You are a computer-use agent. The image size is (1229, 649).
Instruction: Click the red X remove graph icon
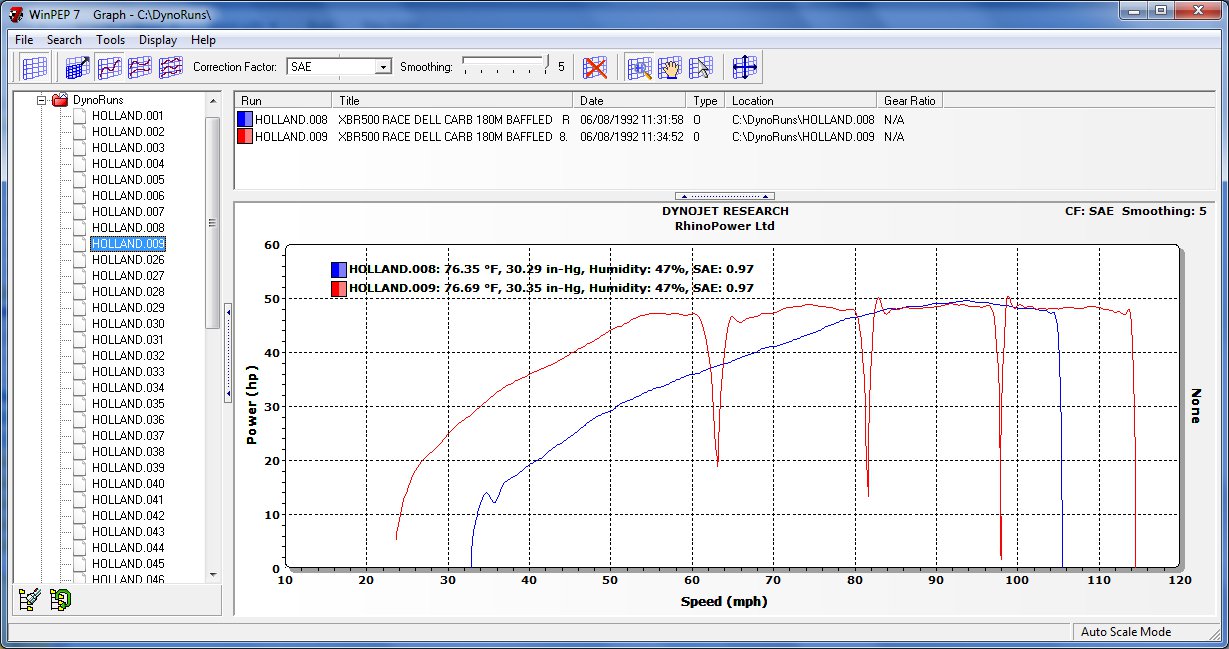[596, 67]
